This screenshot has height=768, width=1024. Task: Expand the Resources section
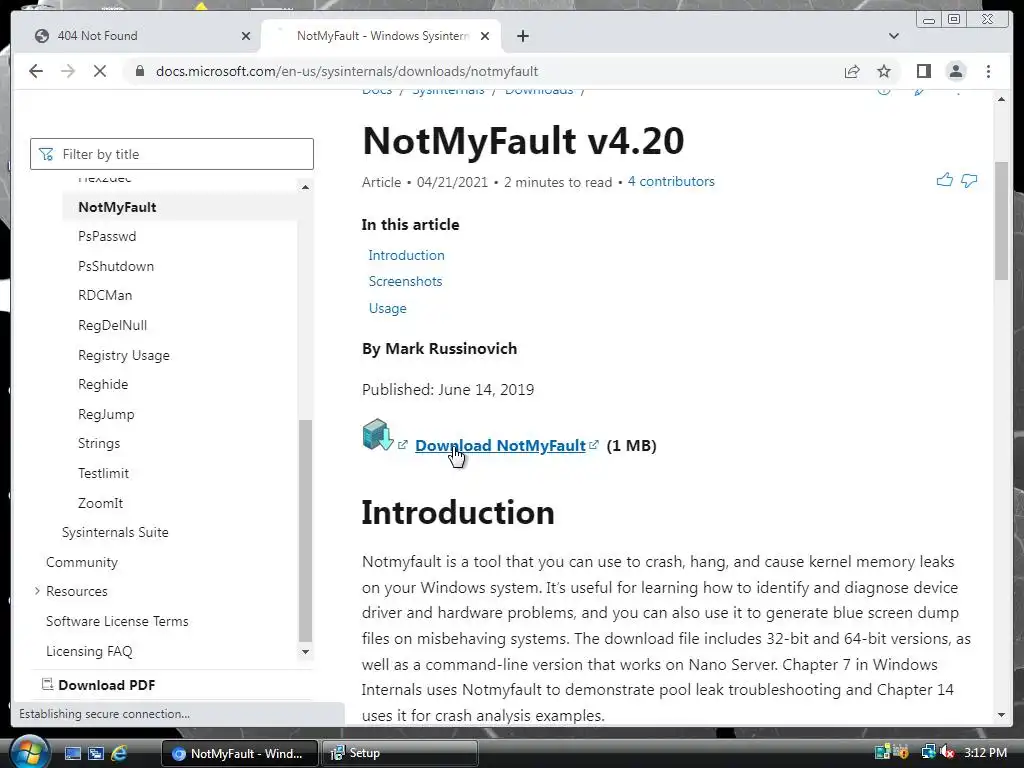pos(37,591)
